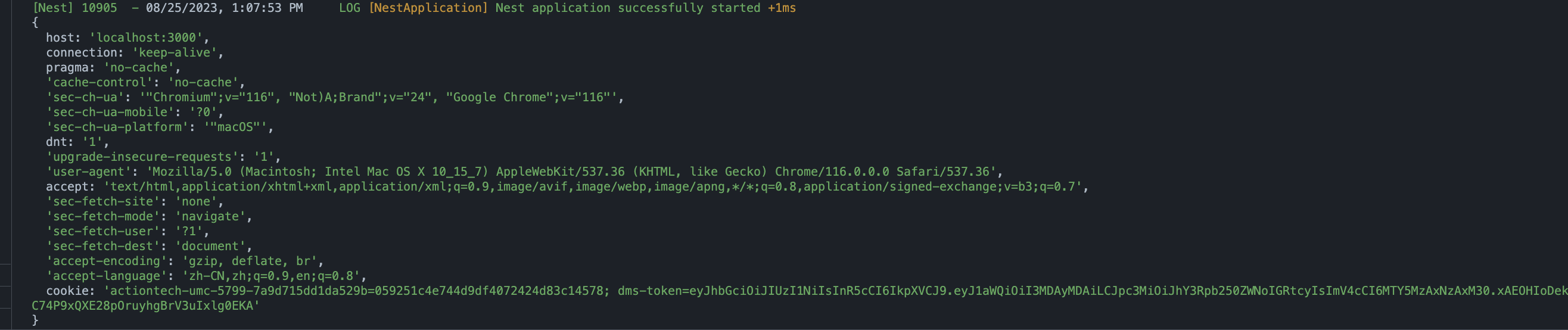Screen dimensions: 1568x330
Task: Click the 'navigate' sec-fetch-mode value
Action: pos(210,216)
